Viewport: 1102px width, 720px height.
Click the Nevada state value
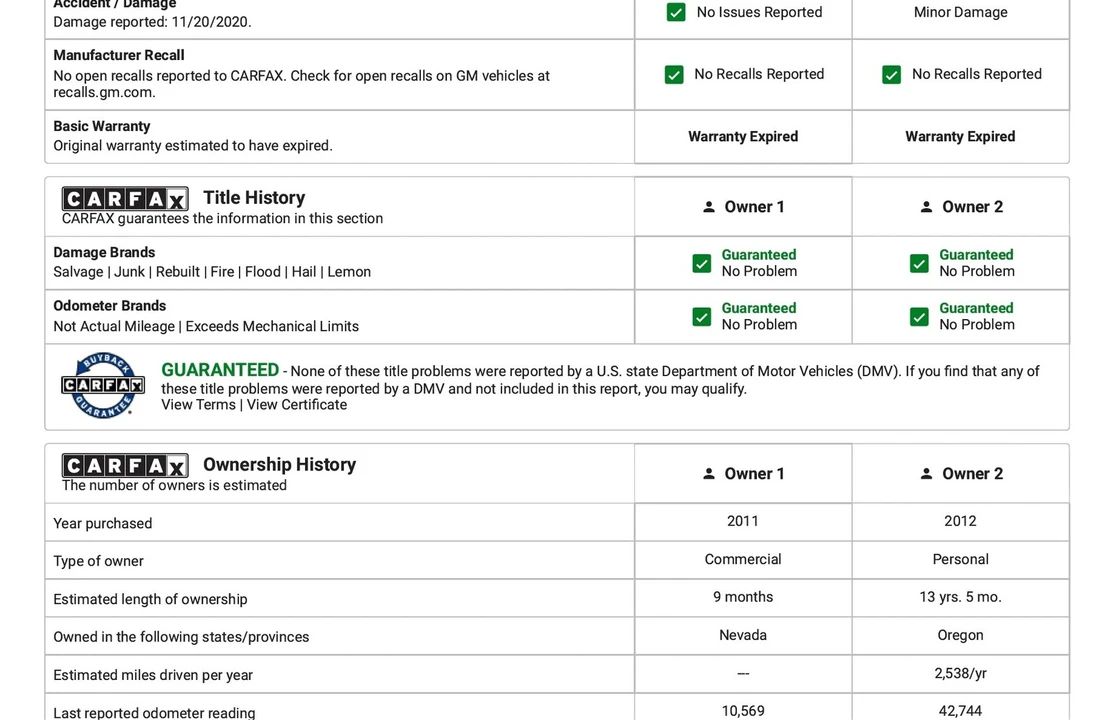[743, 635]
